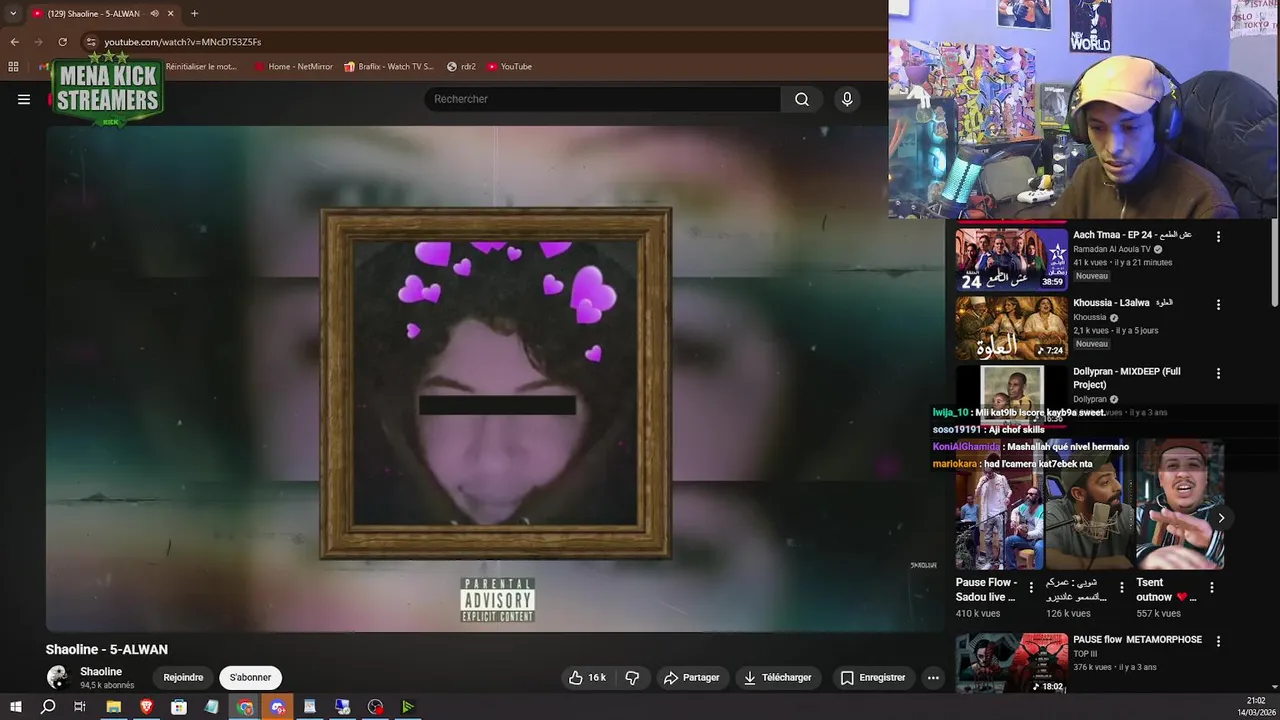Open the YouTube hamburger guide menu
The width and height of the screenshot is (1280, 720).
[24, 99]
